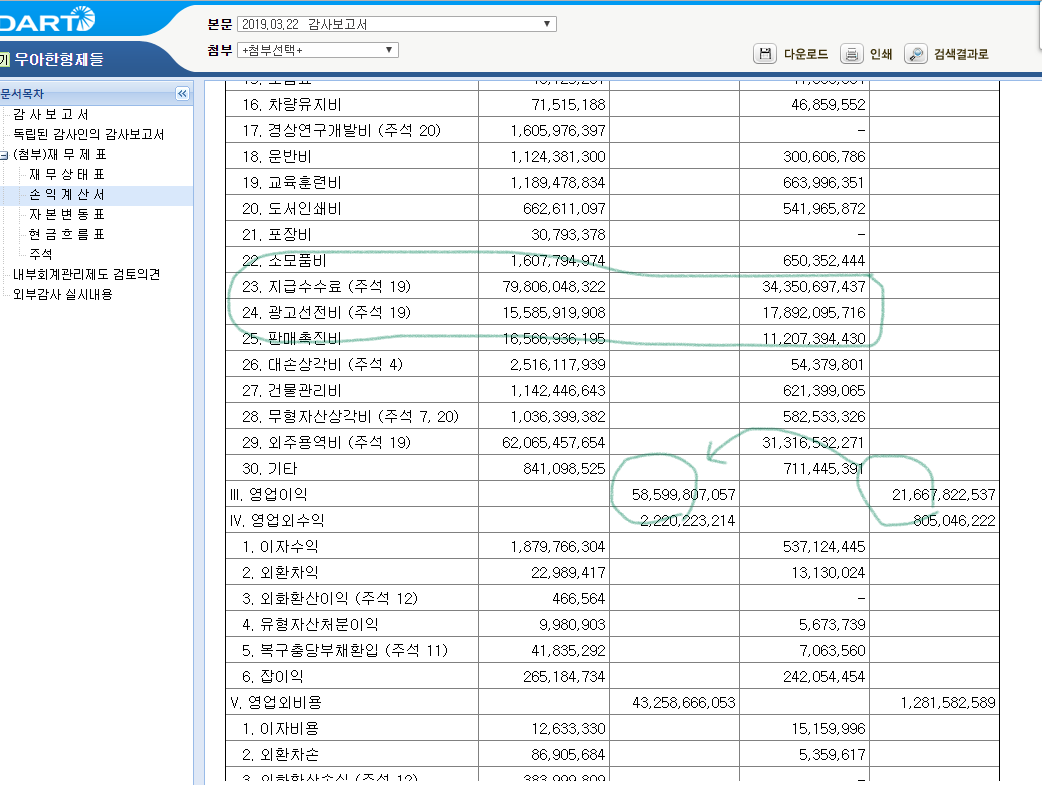Open 현금흐름표 tree item
1042x785 pixels.
66,234
